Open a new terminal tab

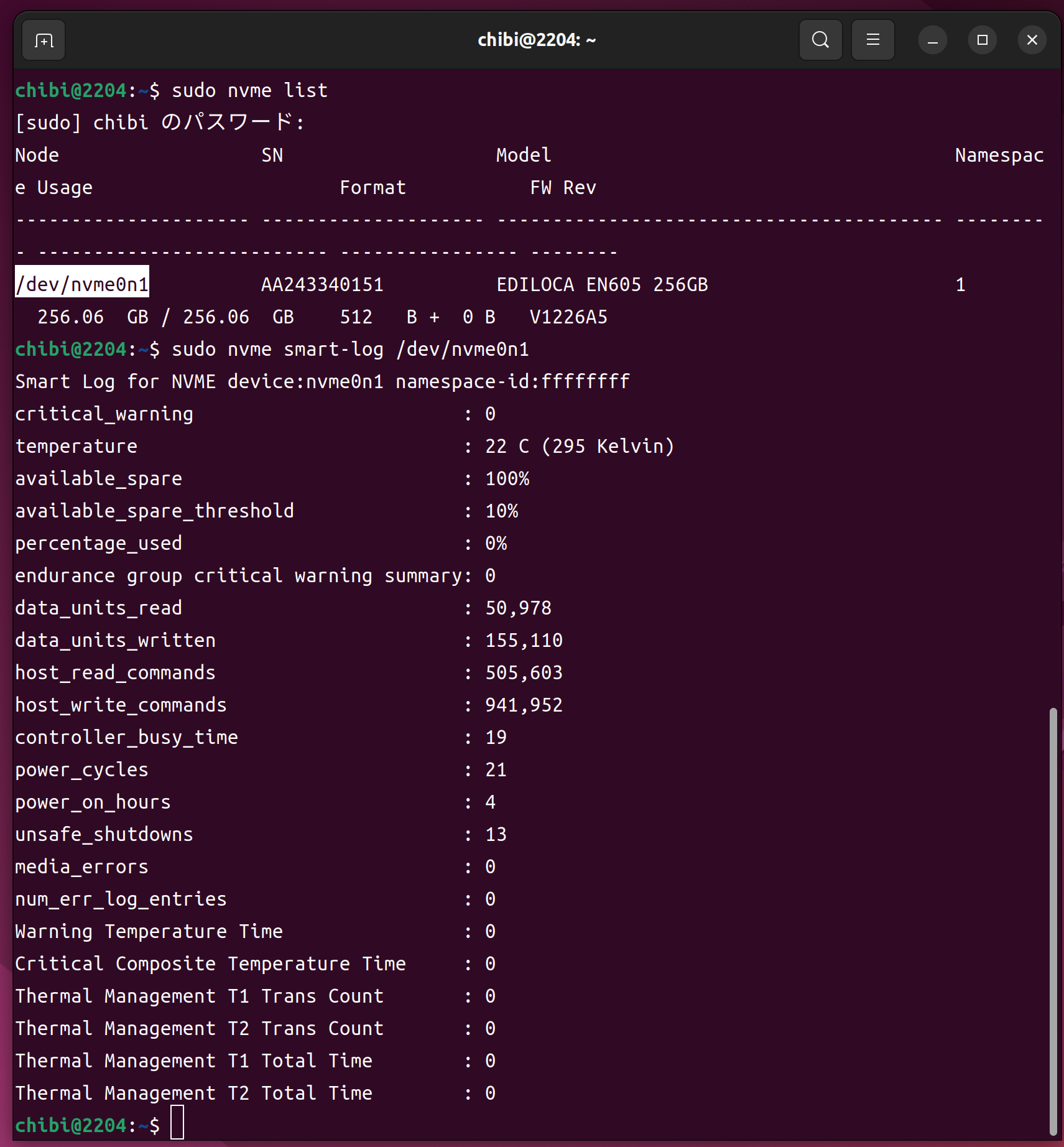44,40
